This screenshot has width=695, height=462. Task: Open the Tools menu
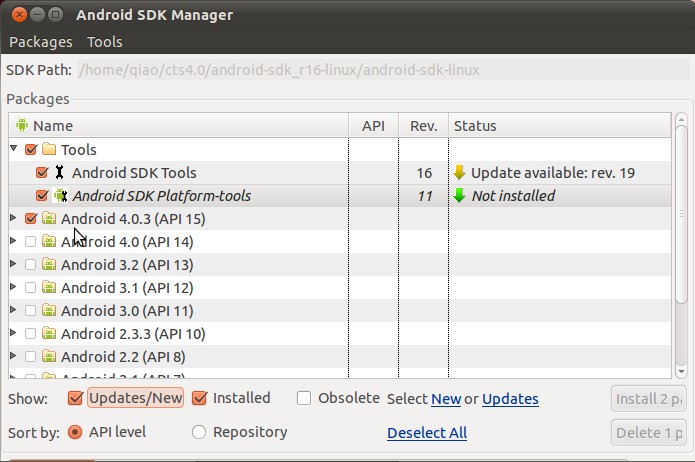click(105, 42)
